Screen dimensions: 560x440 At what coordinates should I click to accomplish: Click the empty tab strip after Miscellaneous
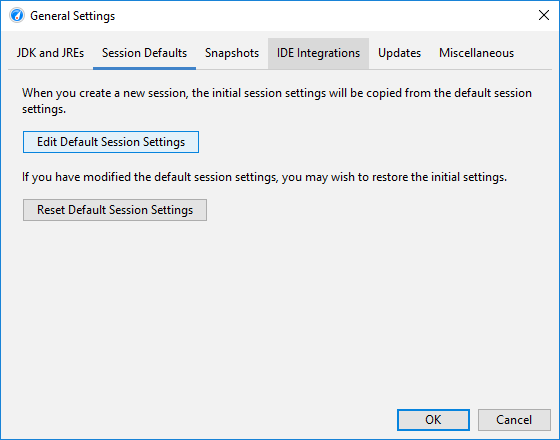point(538,53)
